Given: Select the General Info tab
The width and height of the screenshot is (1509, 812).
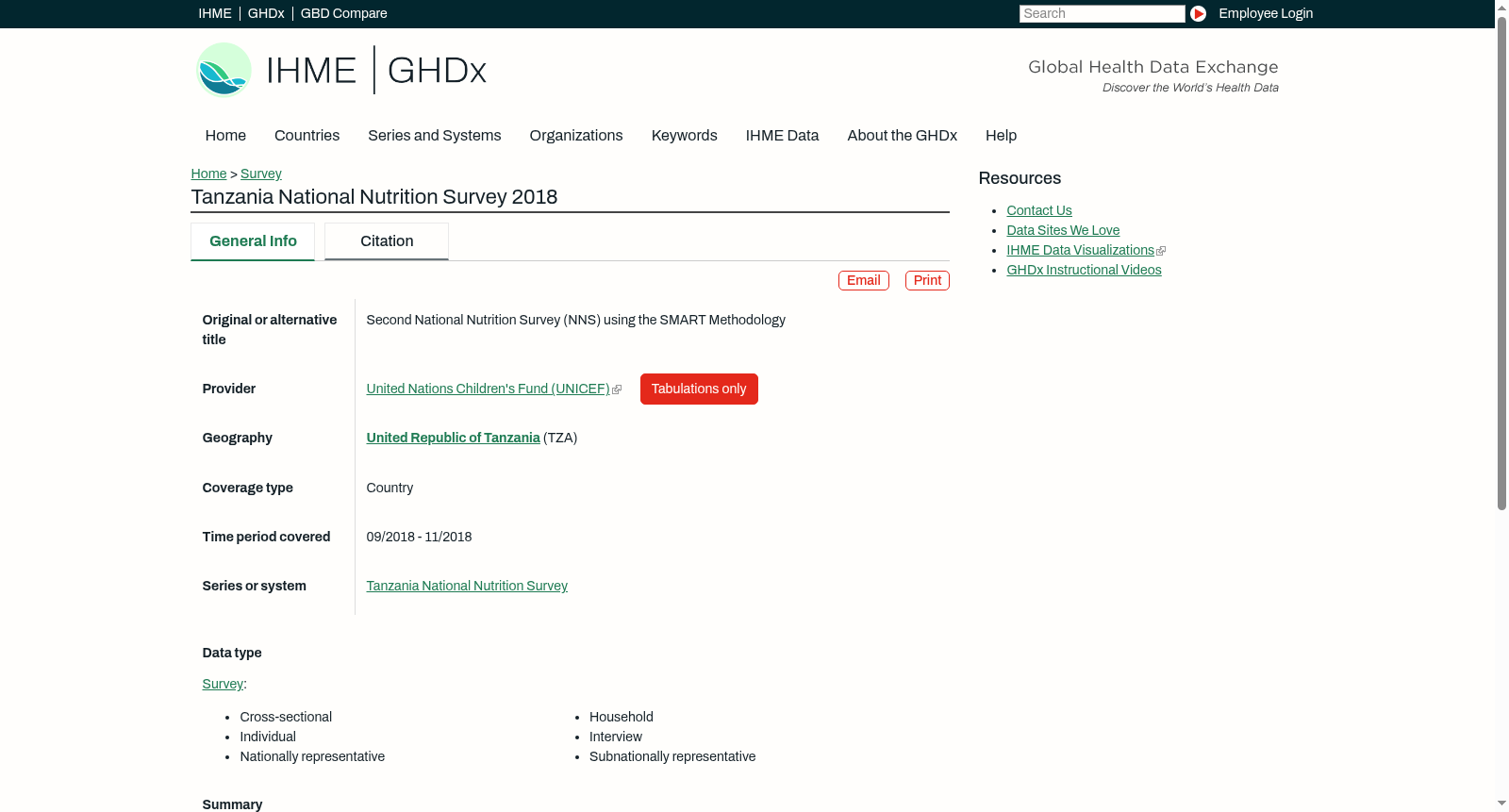Looking at the screenshot, I should (x=253, y=241).
